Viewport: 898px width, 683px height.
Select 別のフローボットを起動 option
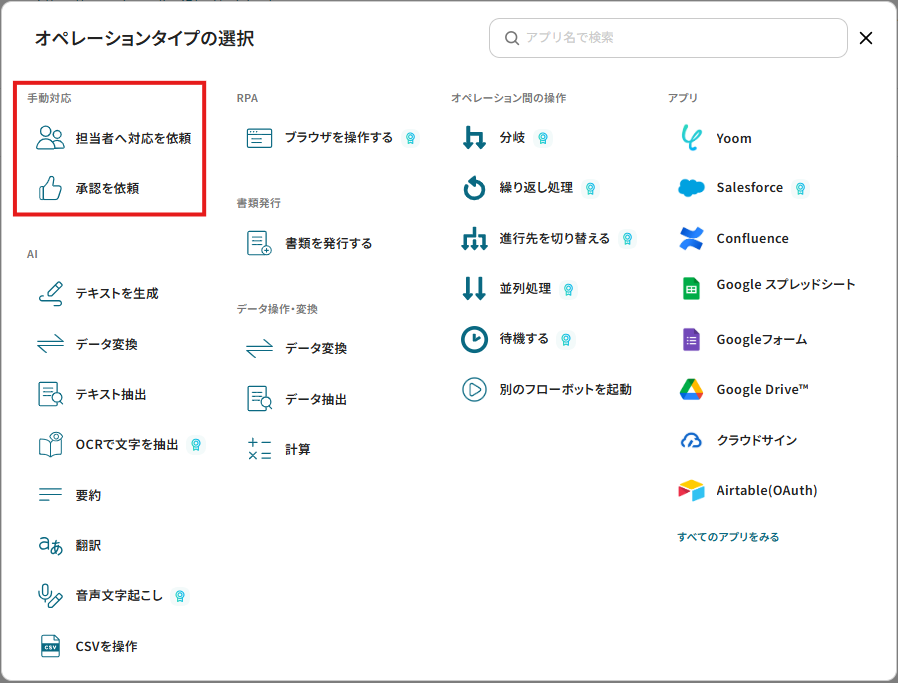tap(565, 389)
